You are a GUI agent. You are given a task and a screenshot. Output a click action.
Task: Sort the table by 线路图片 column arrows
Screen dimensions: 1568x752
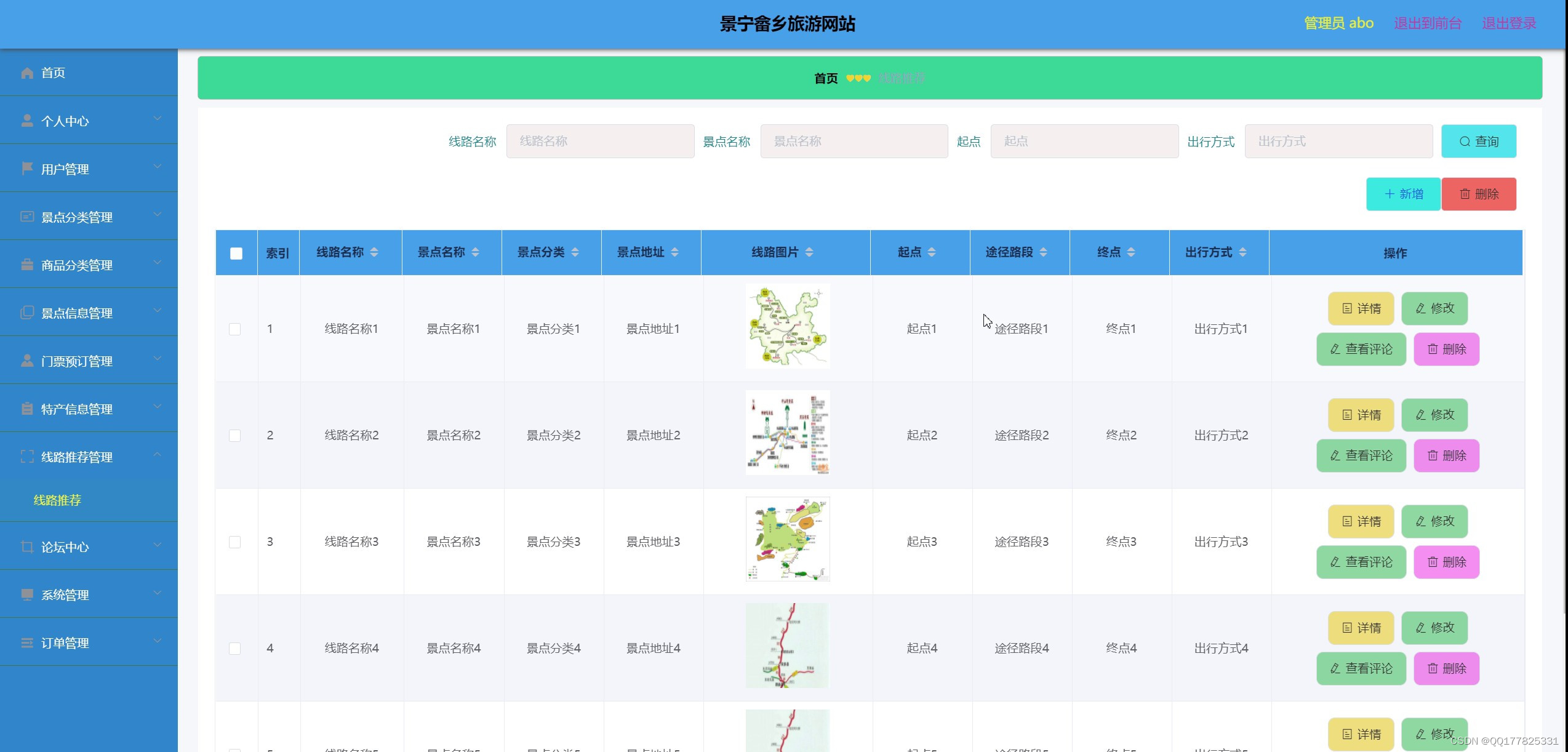[x=809, y=252]
